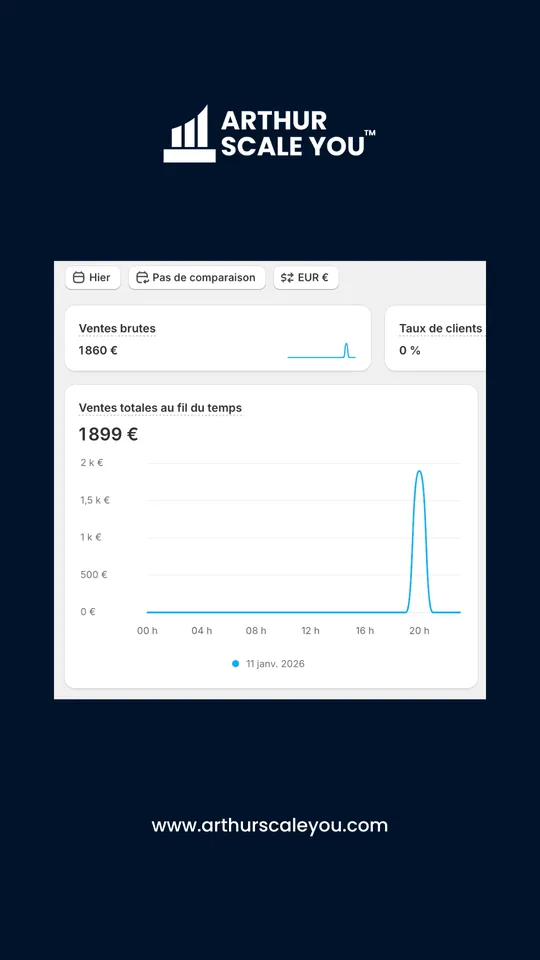Screen dimensions: 540x960
Task: Click the 00 h time label
Action: (147, 631)
